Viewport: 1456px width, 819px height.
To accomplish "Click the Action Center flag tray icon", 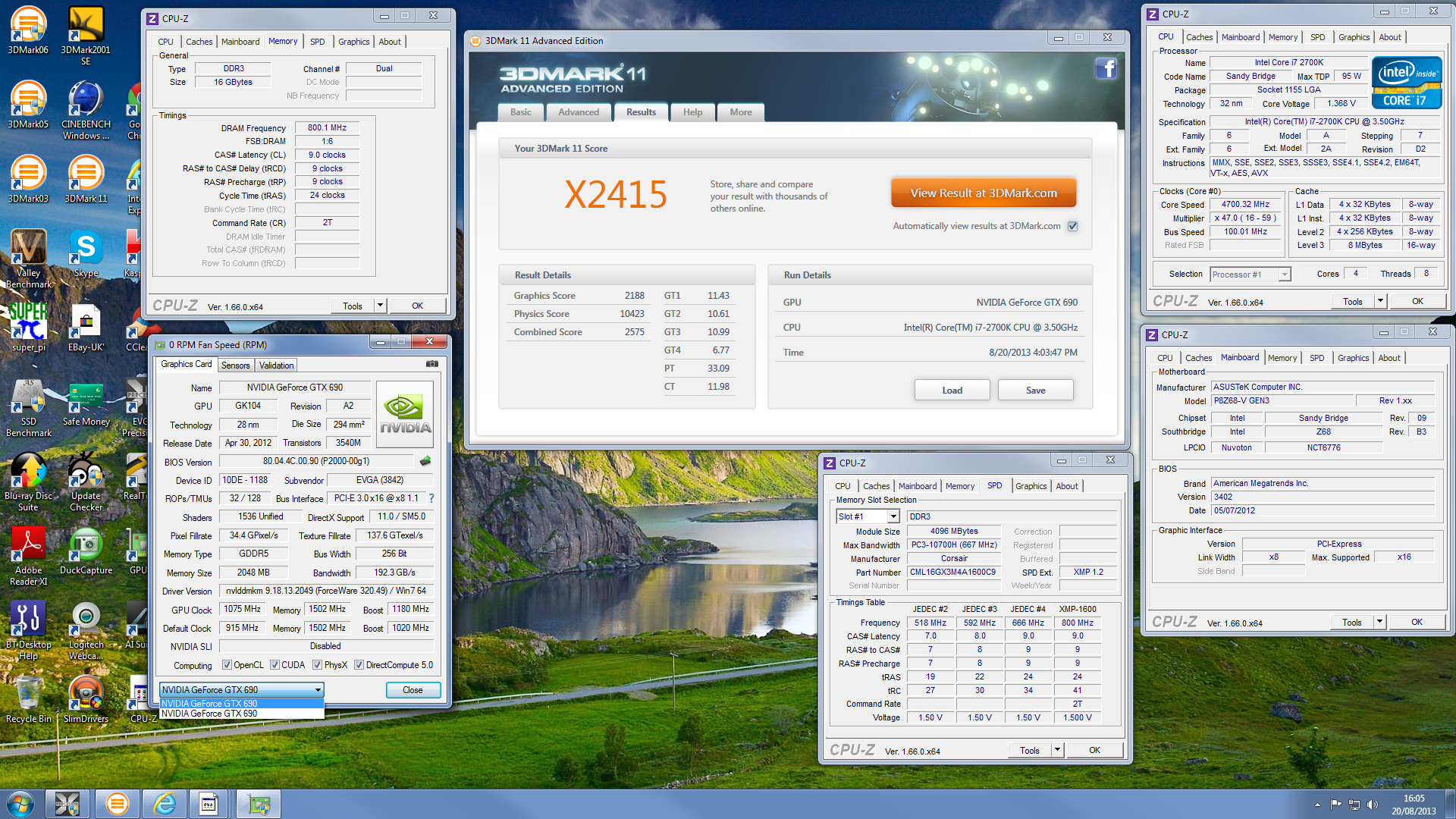I will pyautogui.click(x=1335, y=805).
